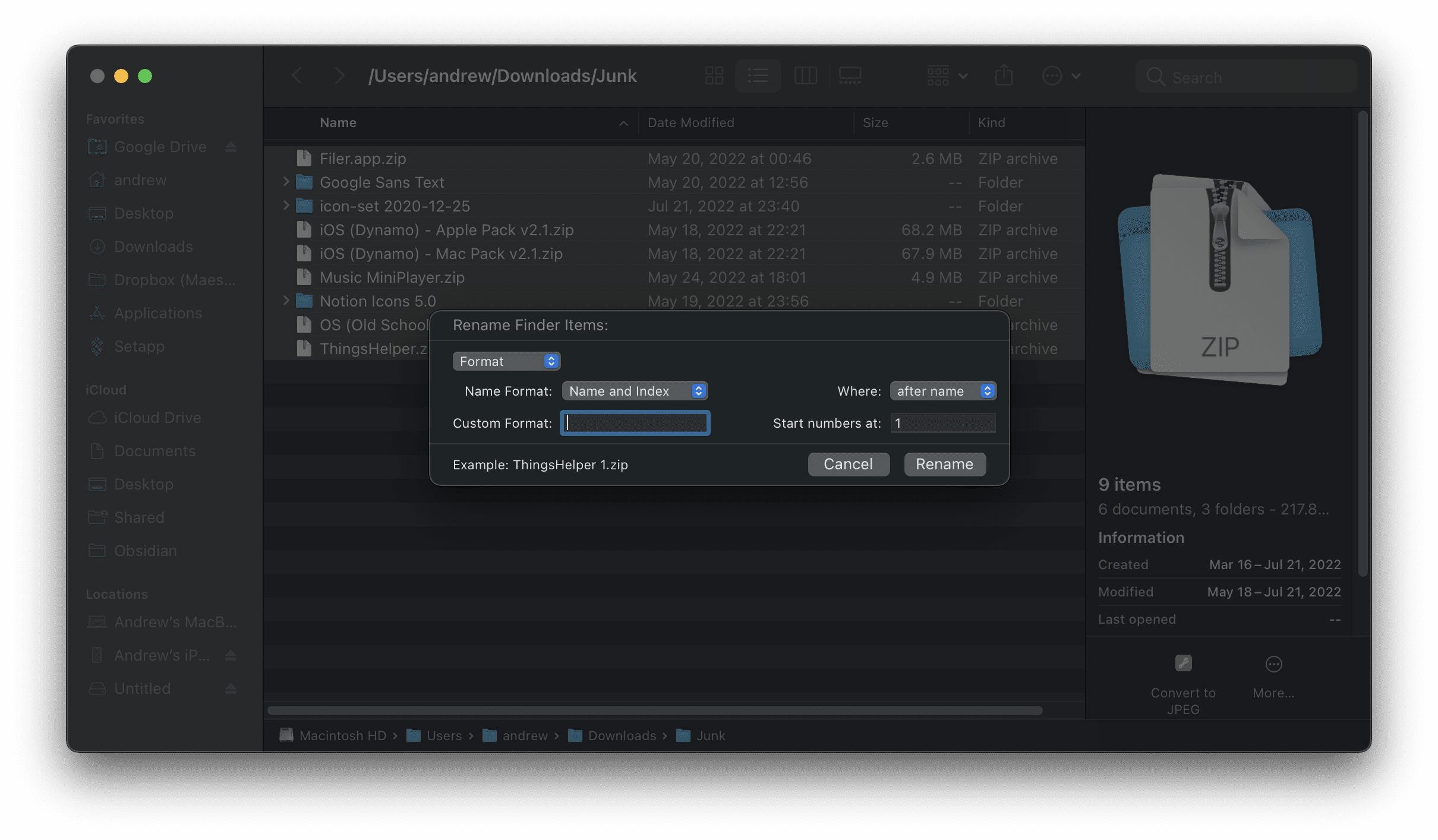Click the Start numbers at field

pyautogui.click(x=943, y=423)
